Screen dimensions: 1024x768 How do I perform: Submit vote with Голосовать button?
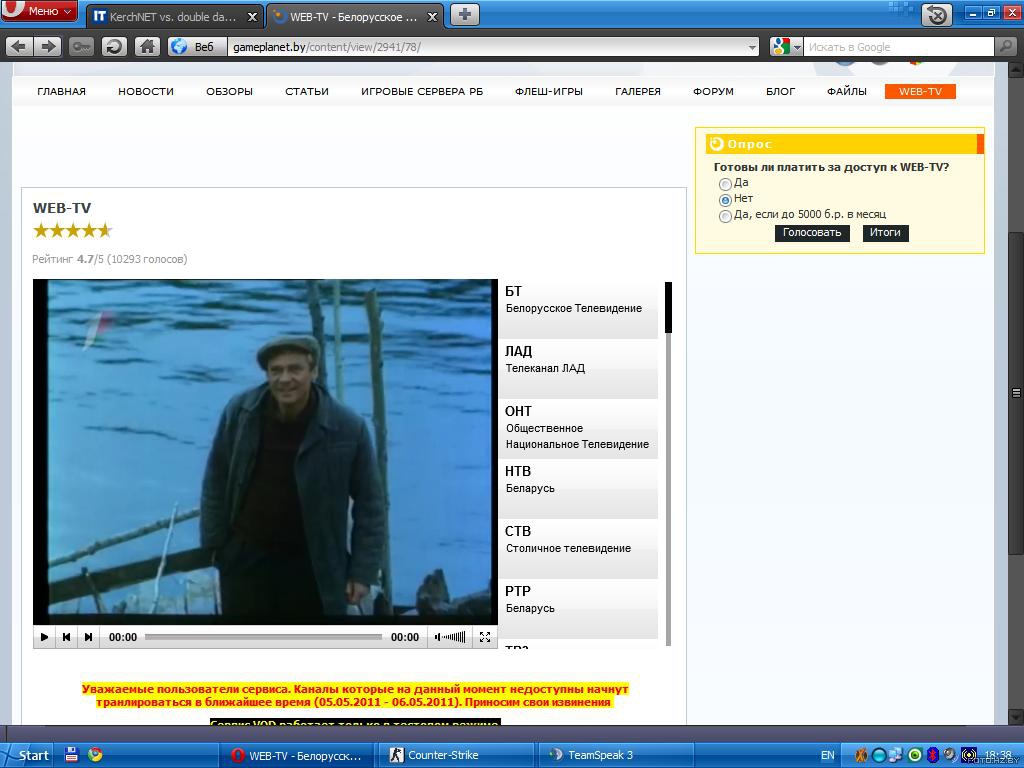[812, 233]
